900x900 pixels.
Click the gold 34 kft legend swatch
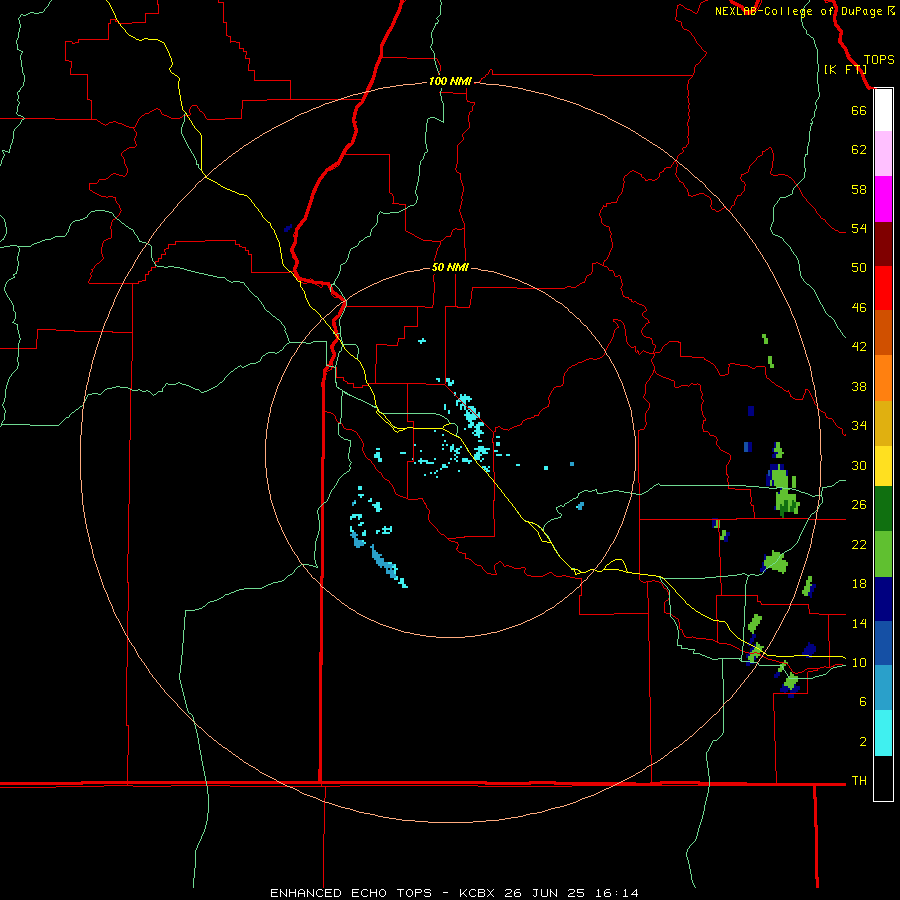pos(883,424)
